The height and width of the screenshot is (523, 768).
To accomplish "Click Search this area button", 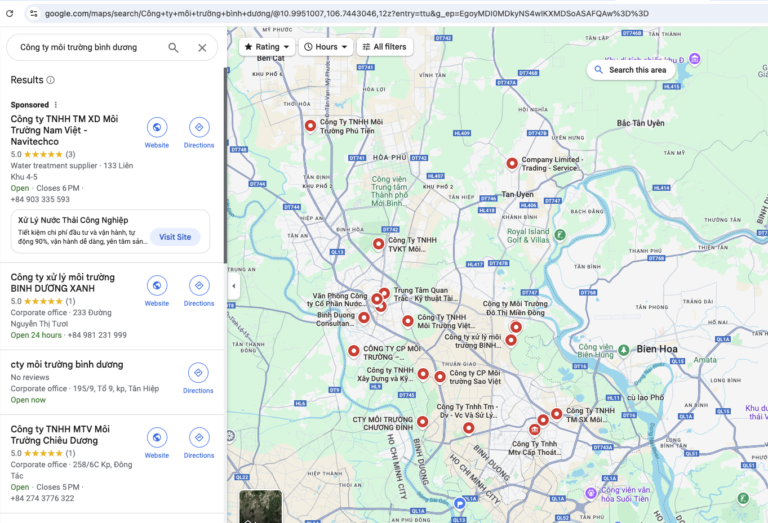I will pyautogui.click(x=631, y=70).
